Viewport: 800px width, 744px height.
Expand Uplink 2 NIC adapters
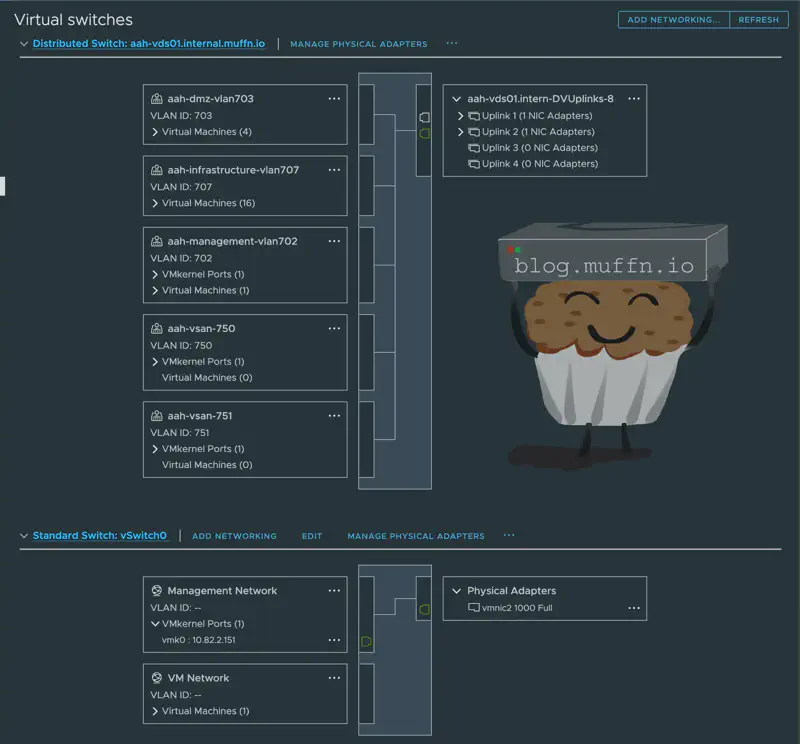point(461,132)
